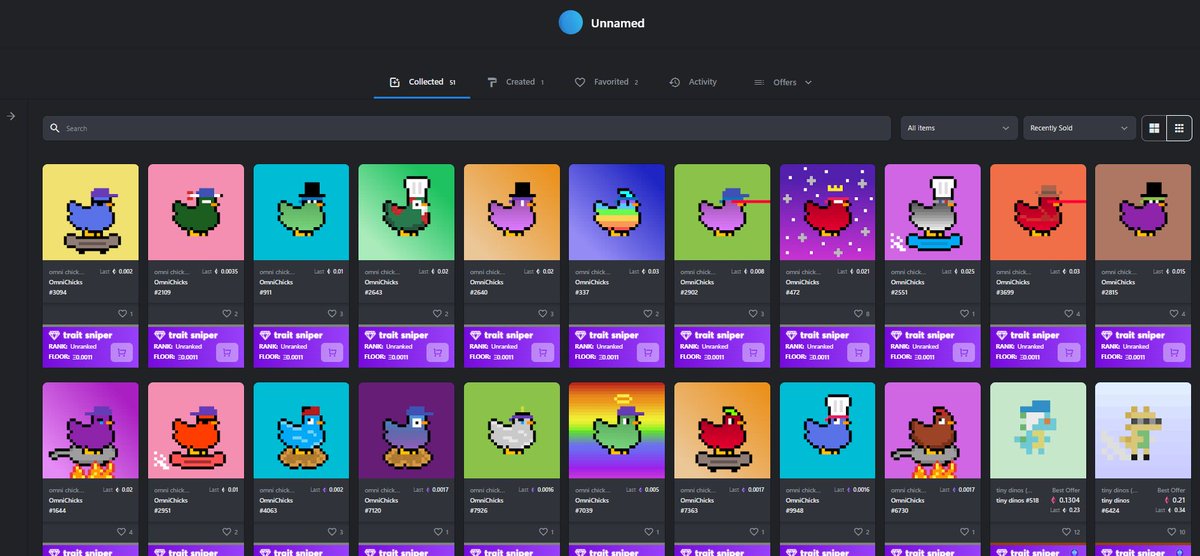The height and width of the screenshot is (556, 1200).
Task: Favorite tiny dinos #518 with heart
Action: point(1066,532)
